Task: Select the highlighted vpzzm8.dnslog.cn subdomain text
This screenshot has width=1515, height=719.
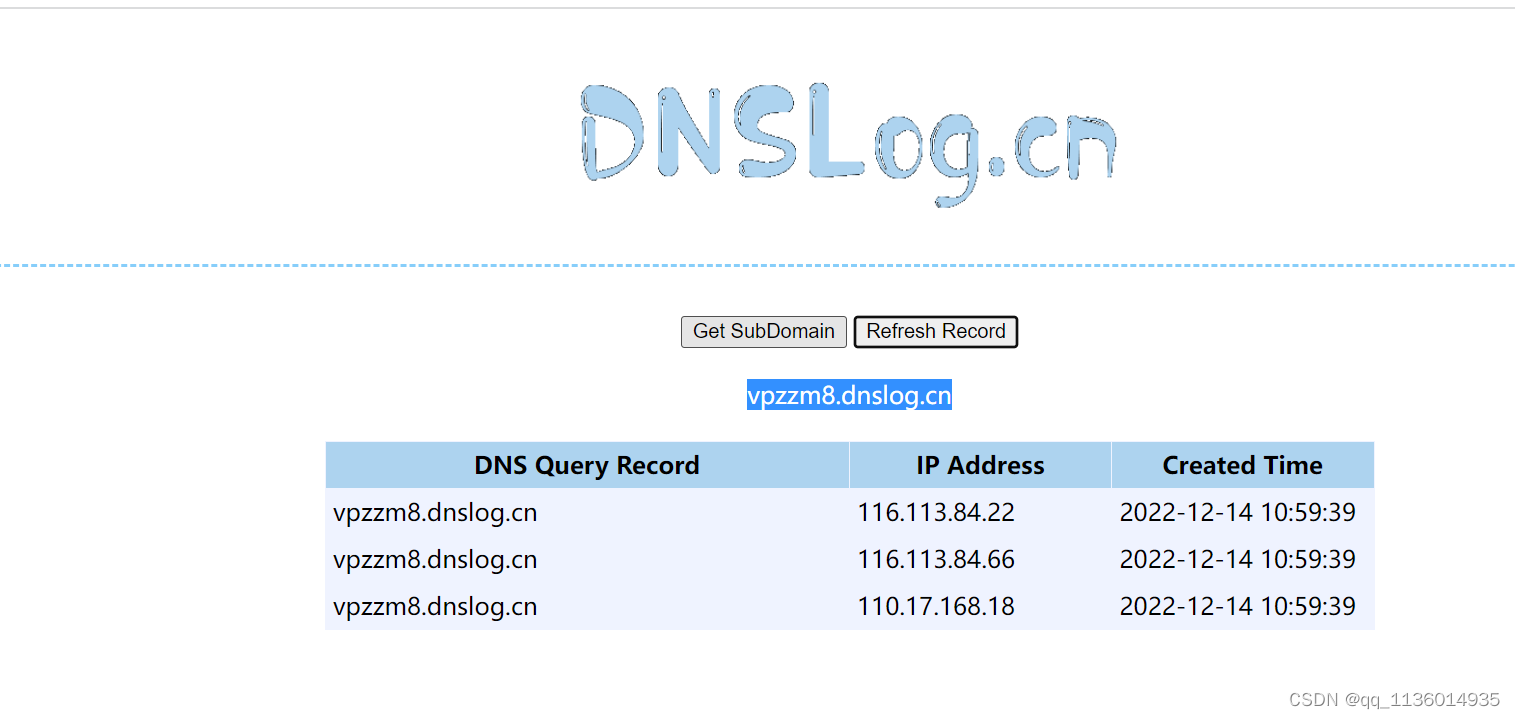Action: pyautogui.click(x=849, y=395)
